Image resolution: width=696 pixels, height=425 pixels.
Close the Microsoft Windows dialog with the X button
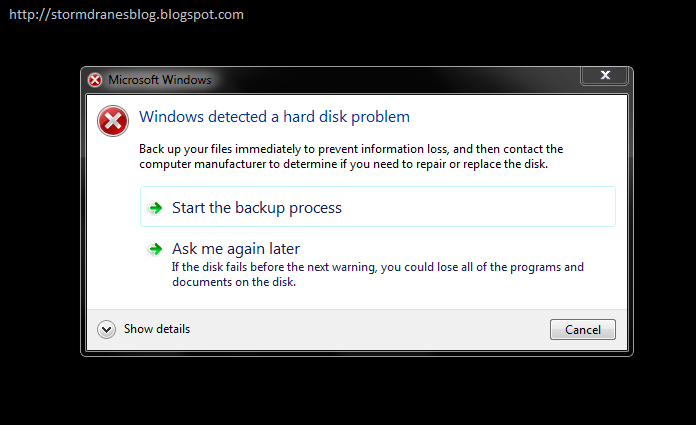pyautogui.click(x=605, y=75)
